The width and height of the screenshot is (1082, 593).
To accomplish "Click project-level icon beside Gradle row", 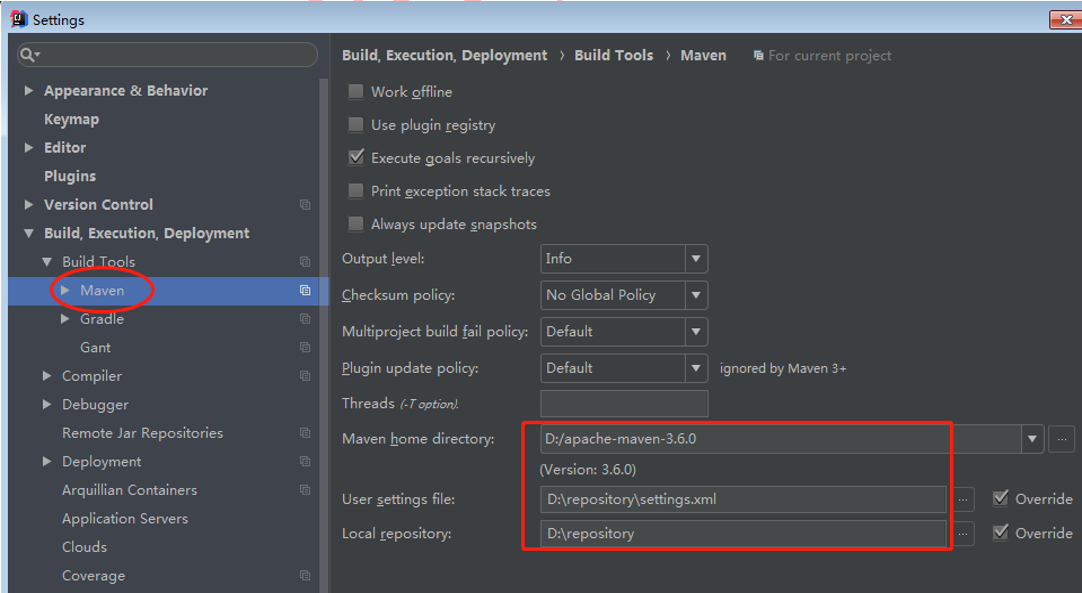I will (305, 319).
